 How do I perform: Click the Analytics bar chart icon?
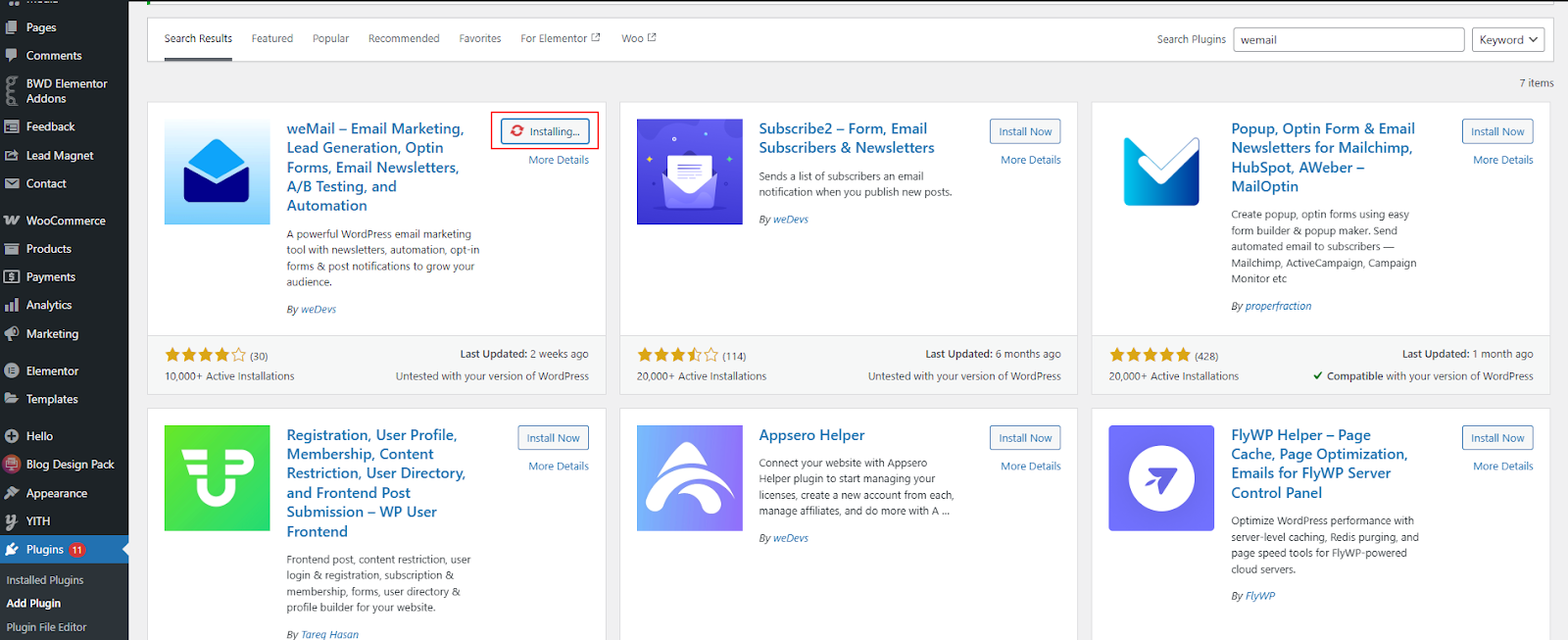coord(12,306)
